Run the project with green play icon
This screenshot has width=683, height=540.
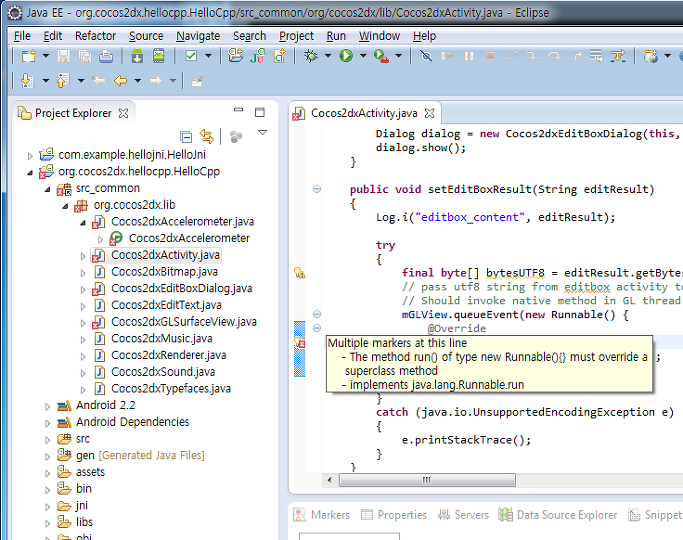346,56
